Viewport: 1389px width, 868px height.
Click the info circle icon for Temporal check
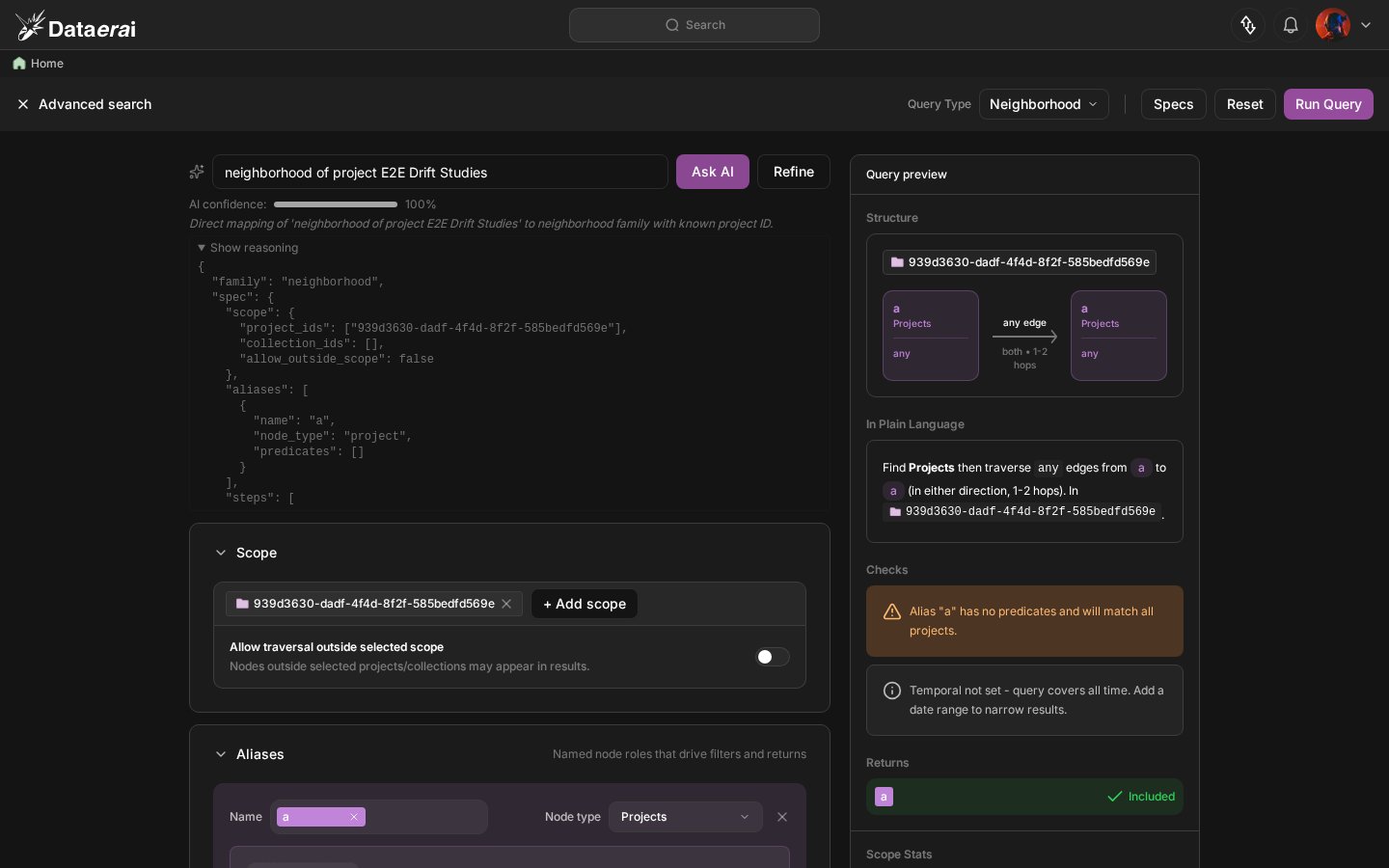tap(892, 691)
